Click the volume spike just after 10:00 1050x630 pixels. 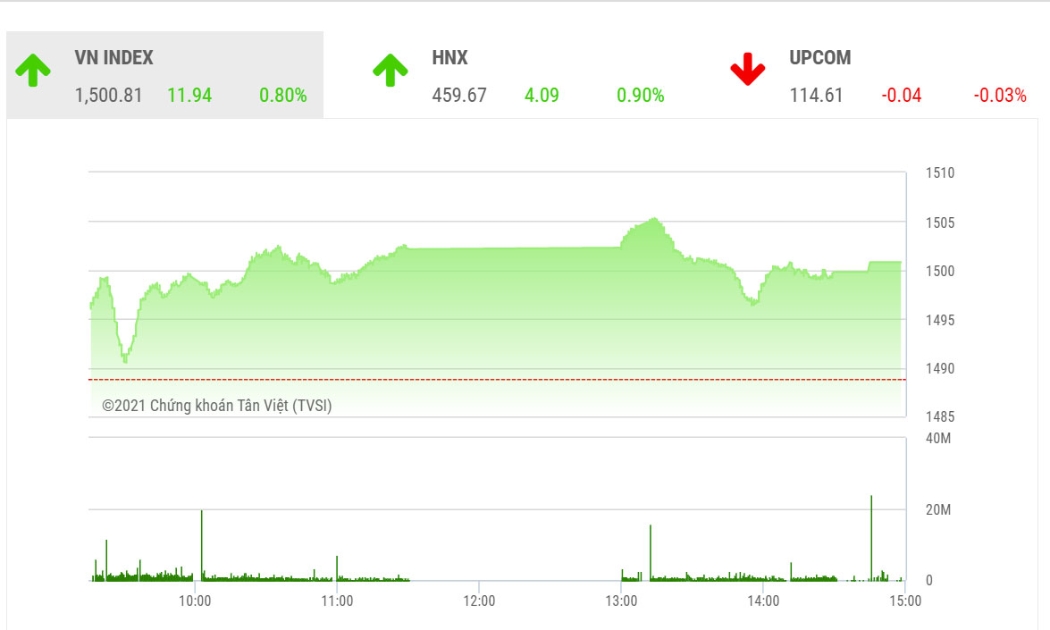202,546
